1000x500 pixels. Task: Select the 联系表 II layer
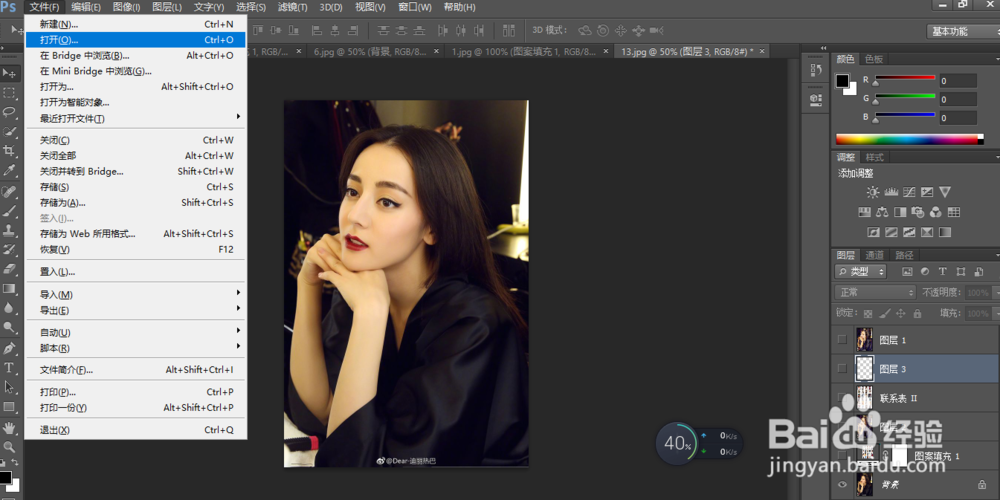pos(915,398)
